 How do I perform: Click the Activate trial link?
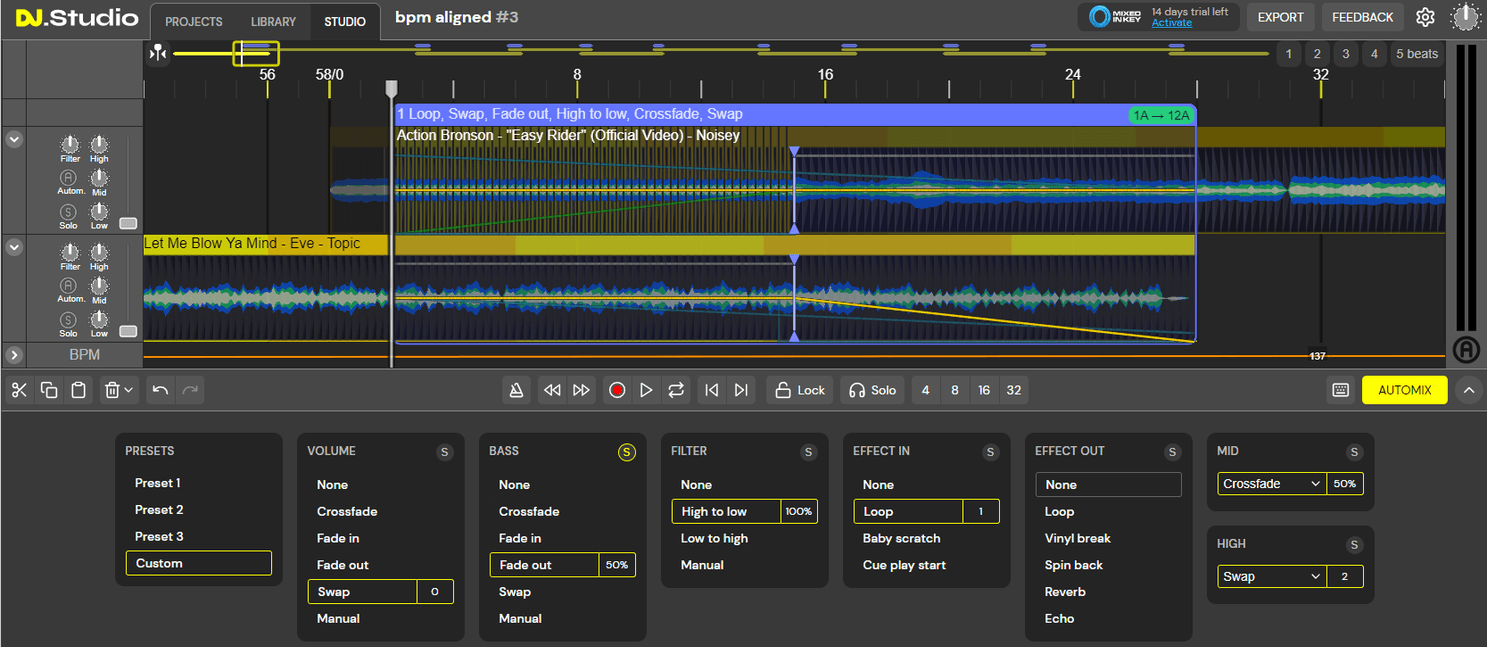[x=1171, y=23]
